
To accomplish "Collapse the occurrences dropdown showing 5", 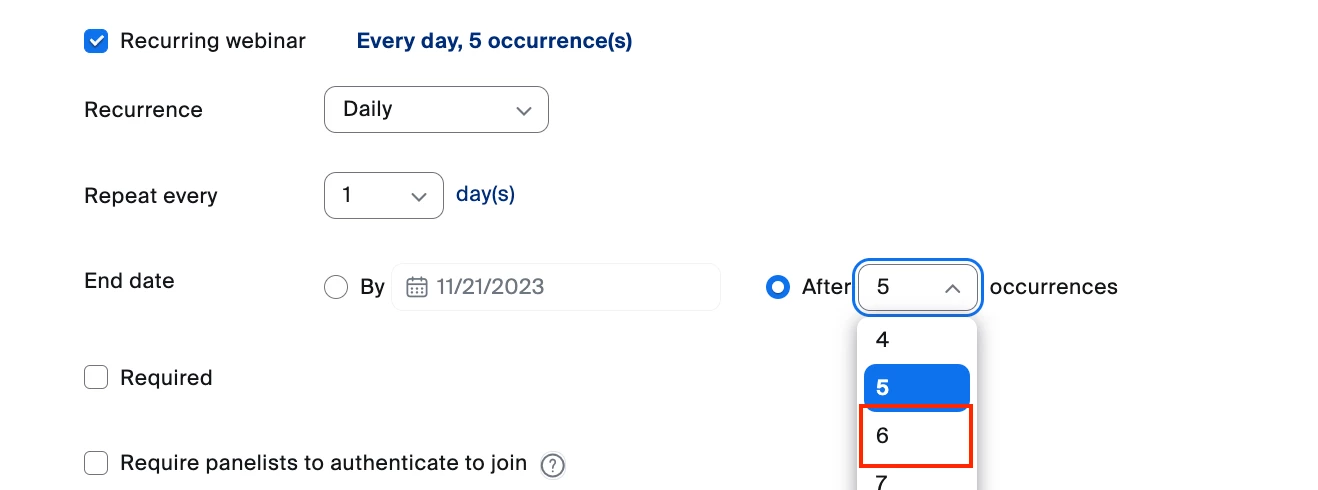I will (x=917, y=287).
